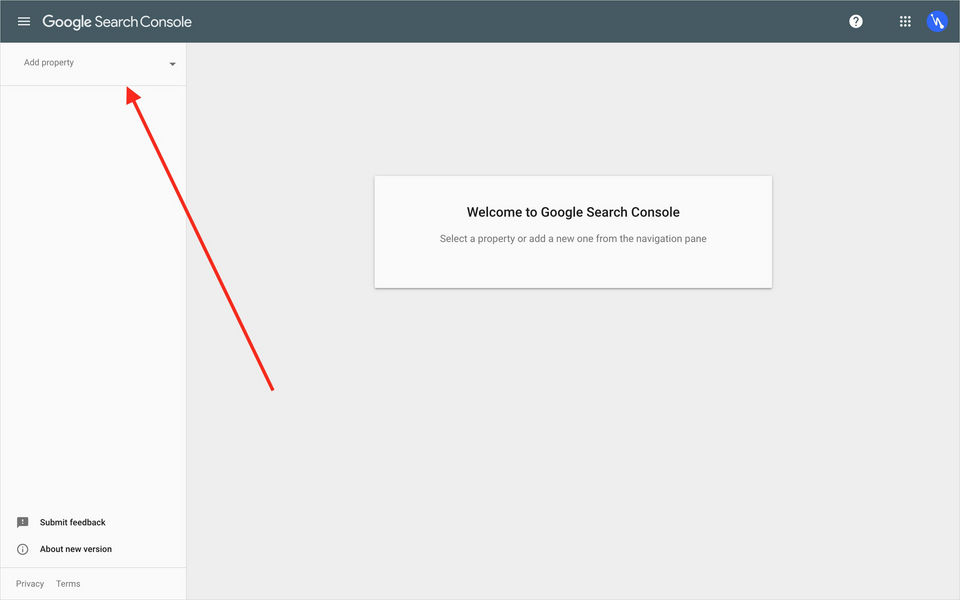The width and height of the screenshot is (960, 600).
Task: Open the Google apps grid
Action: (x=905, y=21)
